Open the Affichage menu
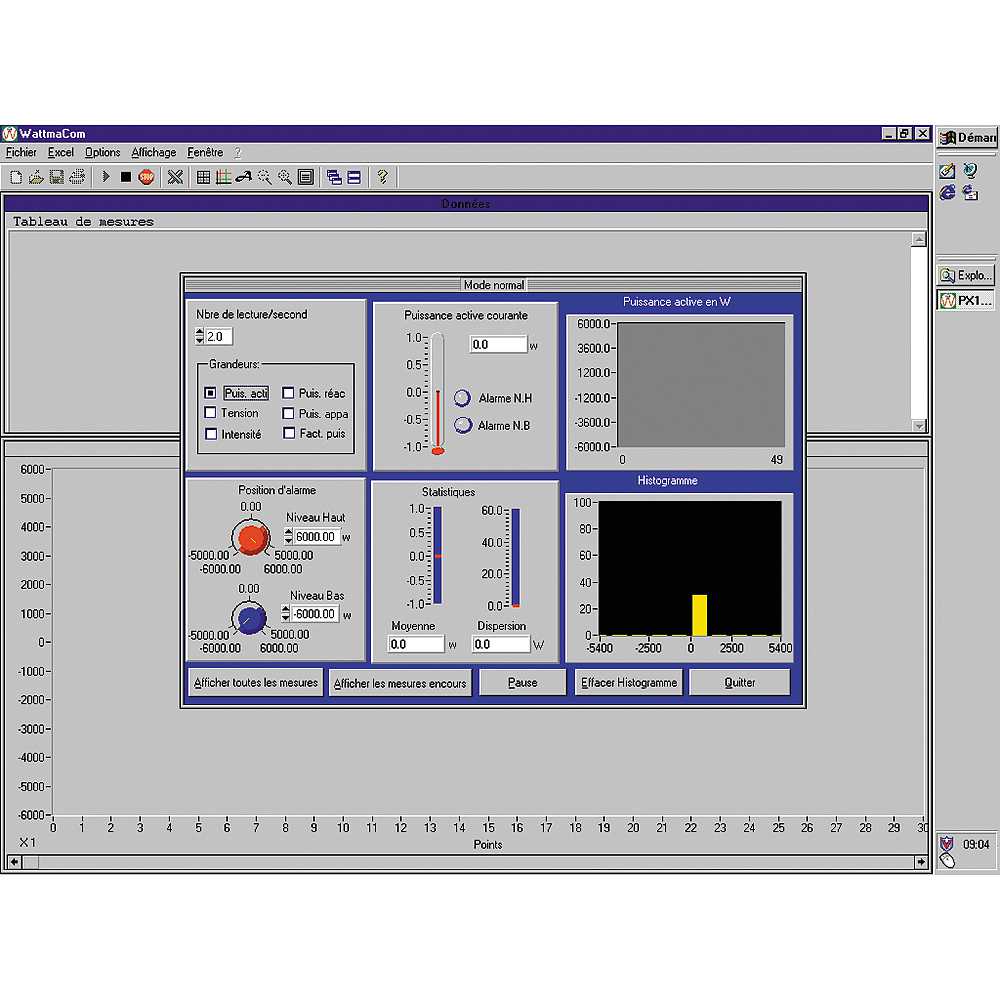The height and width of the screenshot is (1000, 1000). pos(153,153)
